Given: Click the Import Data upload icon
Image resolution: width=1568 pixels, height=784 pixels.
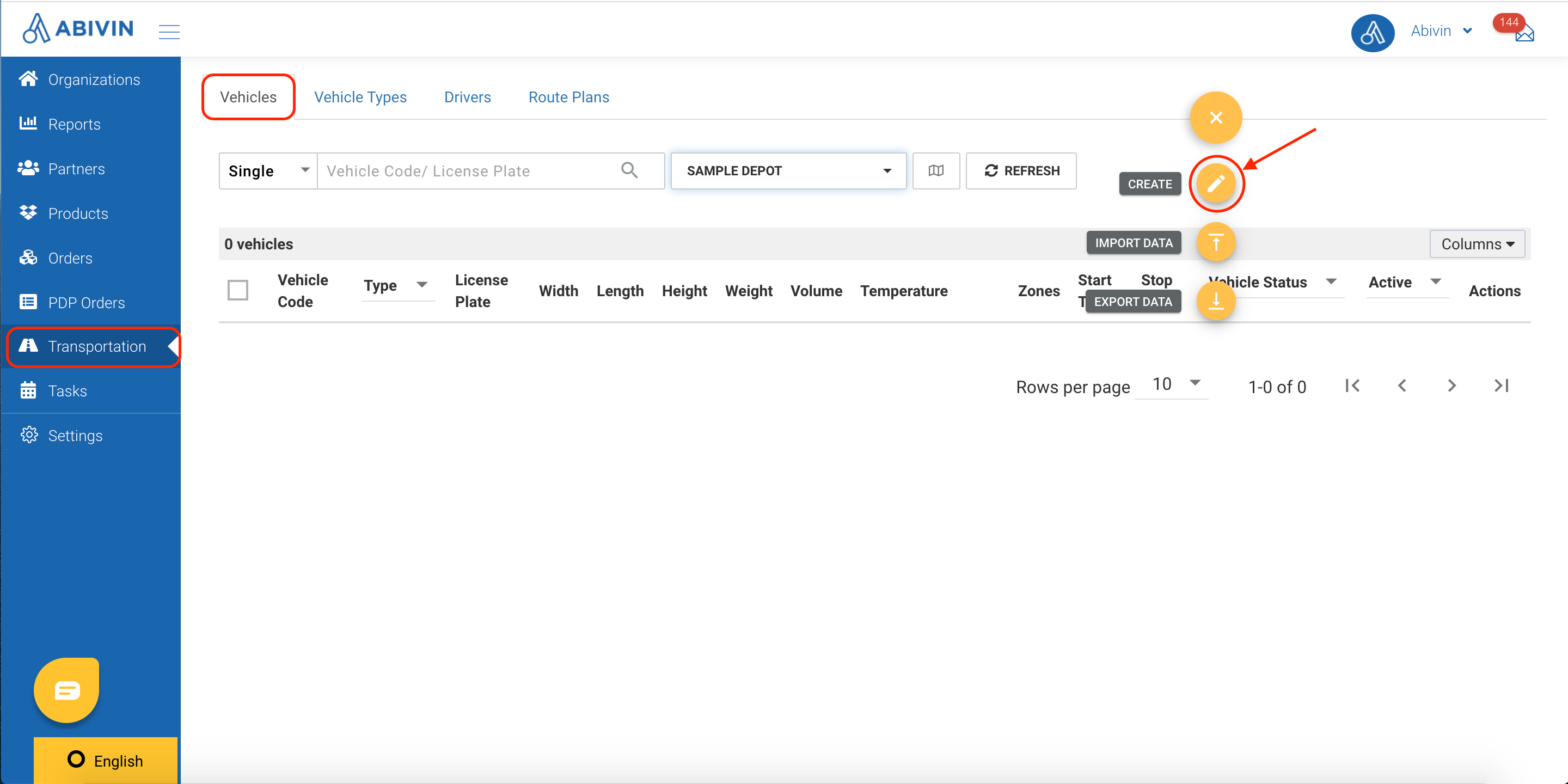Looking at the screenshot, I should 1215,243.
